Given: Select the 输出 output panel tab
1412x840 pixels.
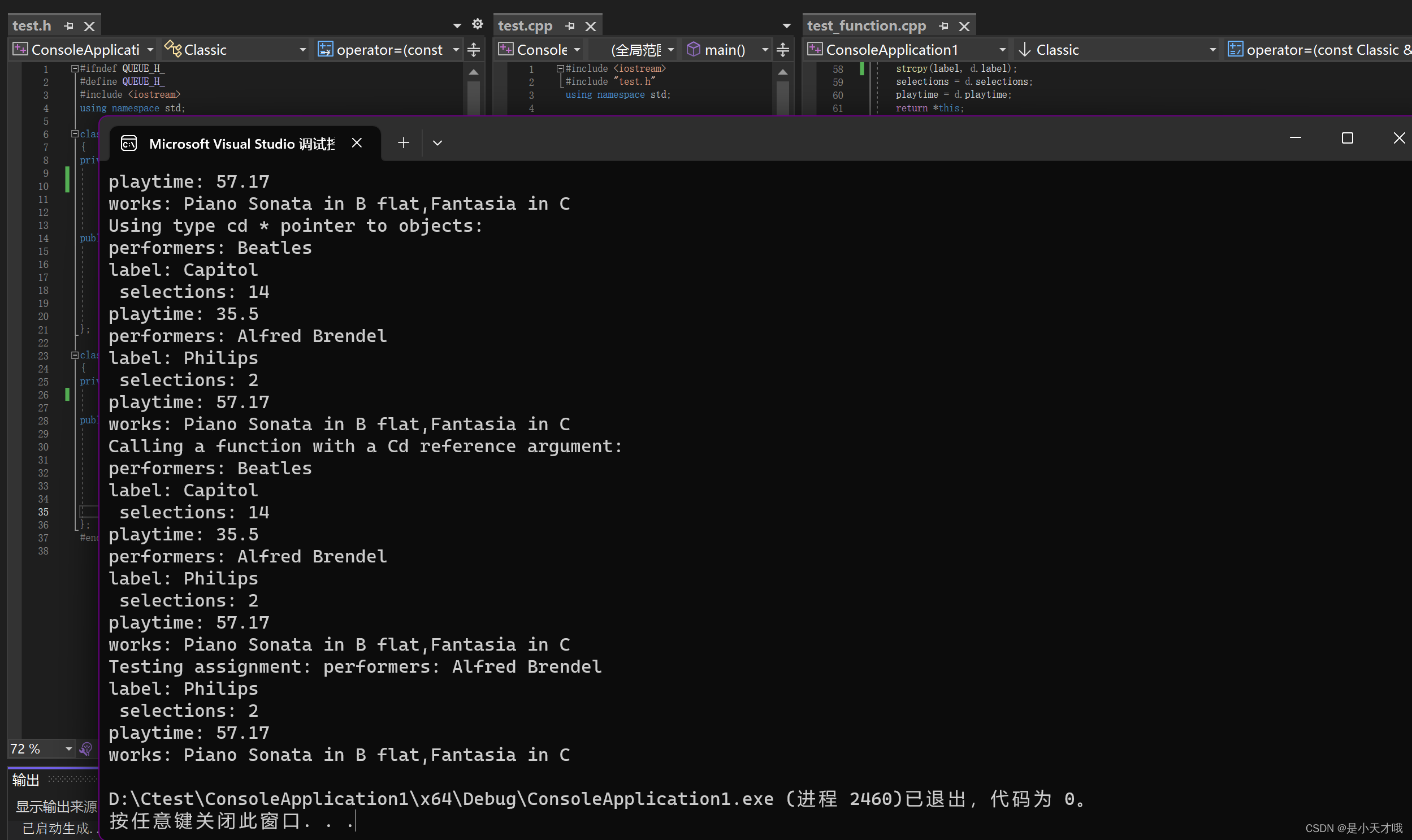Looking at the screenshot, I should pyautogui.click(x=25, y=780).
